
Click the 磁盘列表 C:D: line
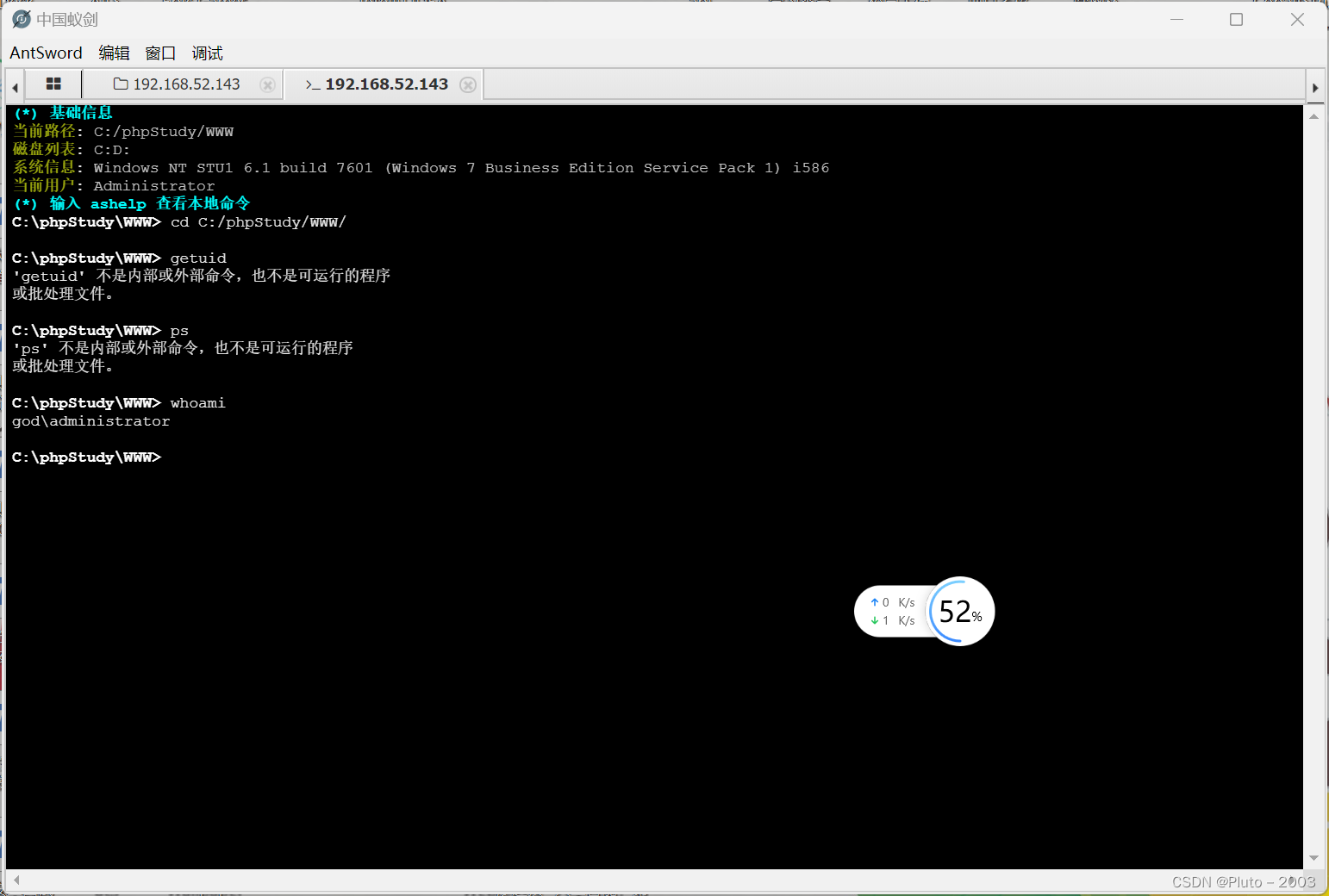coord(72,150)
